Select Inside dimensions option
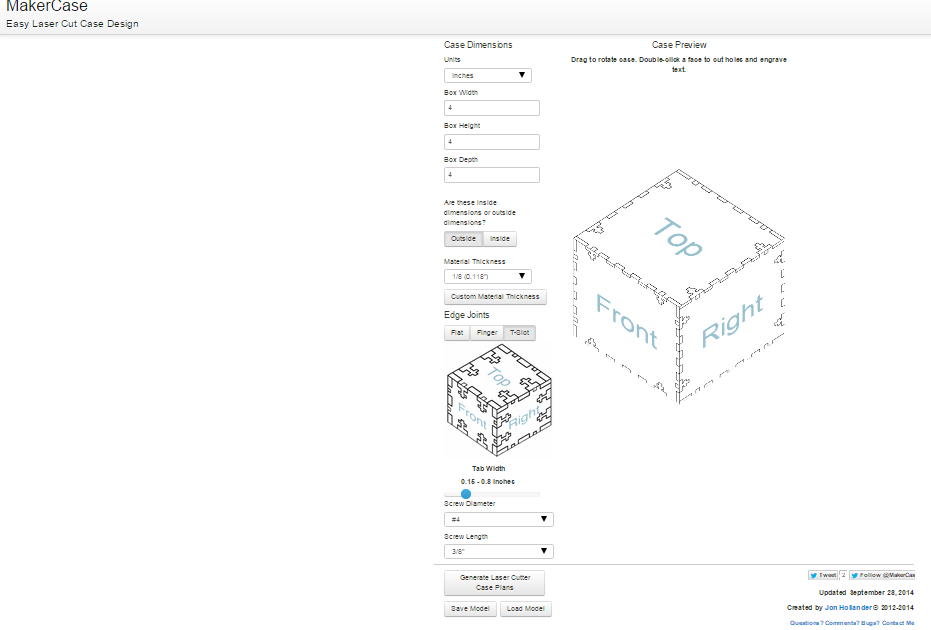This screenshot has width=931, height=630. 500,239
